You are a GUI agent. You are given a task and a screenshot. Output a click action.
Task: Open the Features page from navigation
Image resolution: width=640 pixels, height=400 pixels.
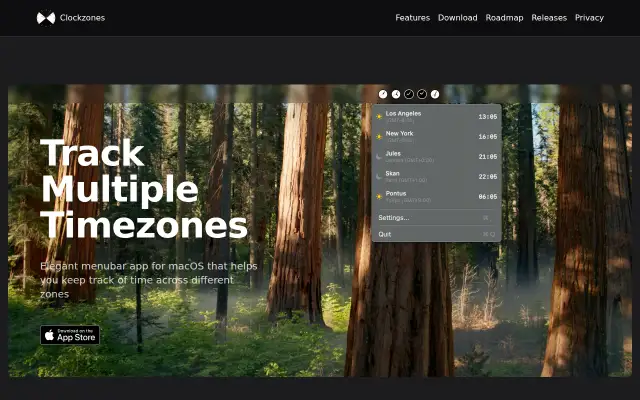coord(412,18)
